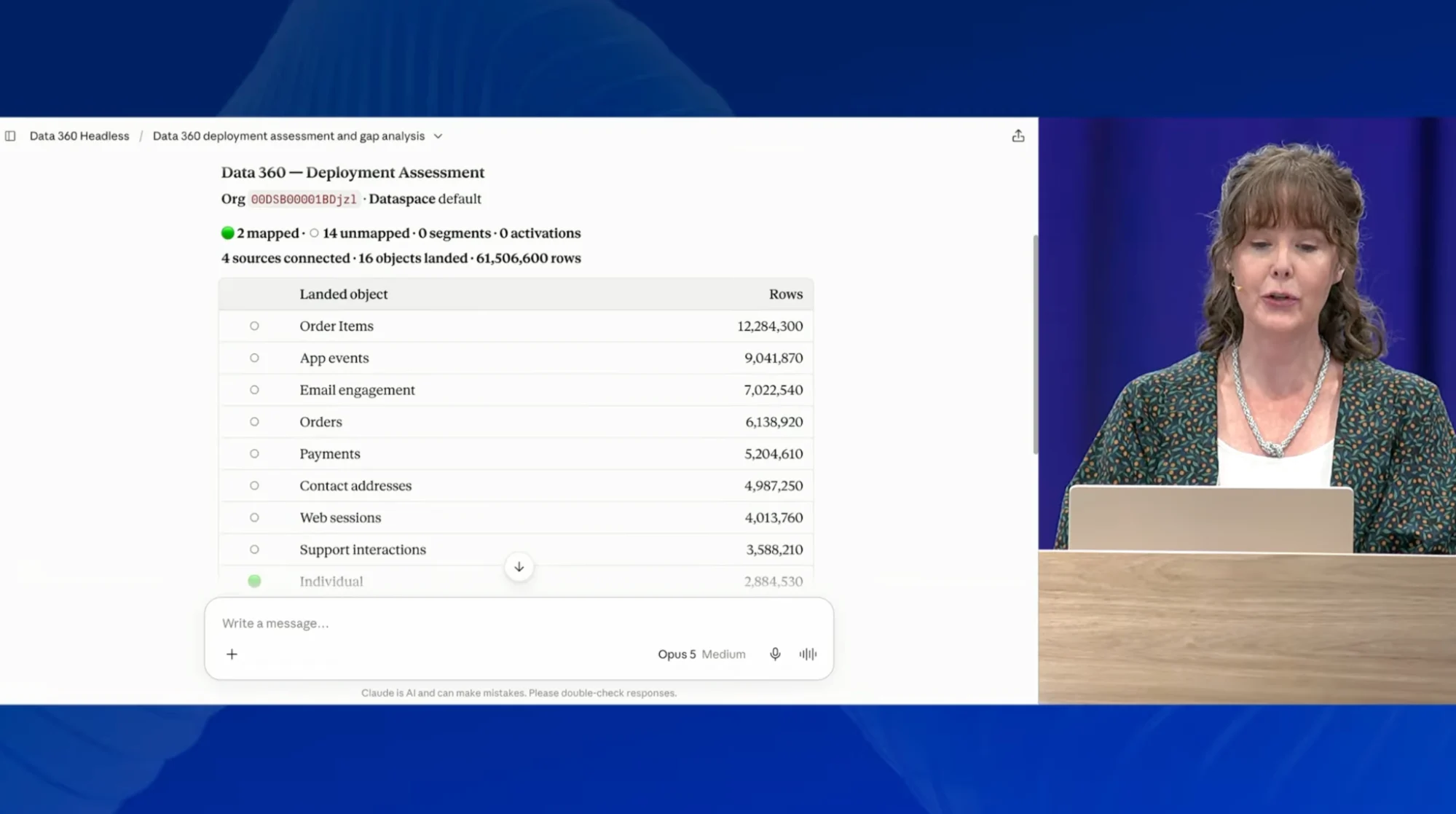
Task: Activate voice mode waveform icon
Action: [x=808, y=654]
